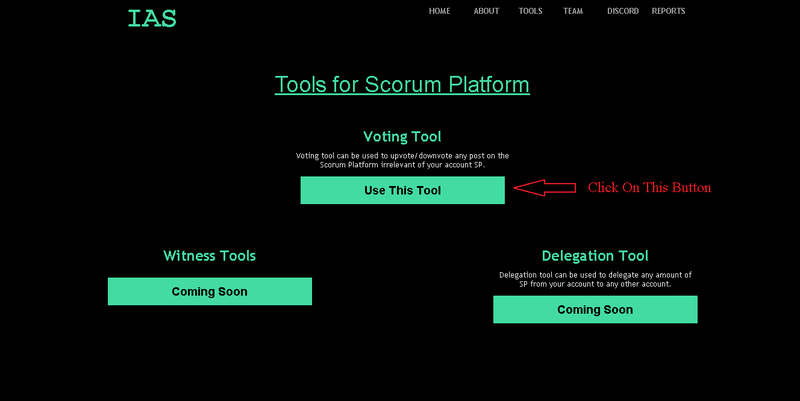Screen dimensions: 800x401
Task: Select TOOLS in the navigation bar
Action: (531, 11)
